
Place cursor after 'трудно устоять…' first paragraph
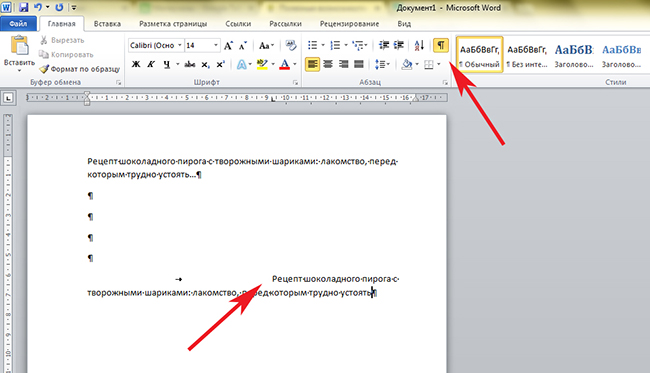pyautogui.click(x=197, y=175)
